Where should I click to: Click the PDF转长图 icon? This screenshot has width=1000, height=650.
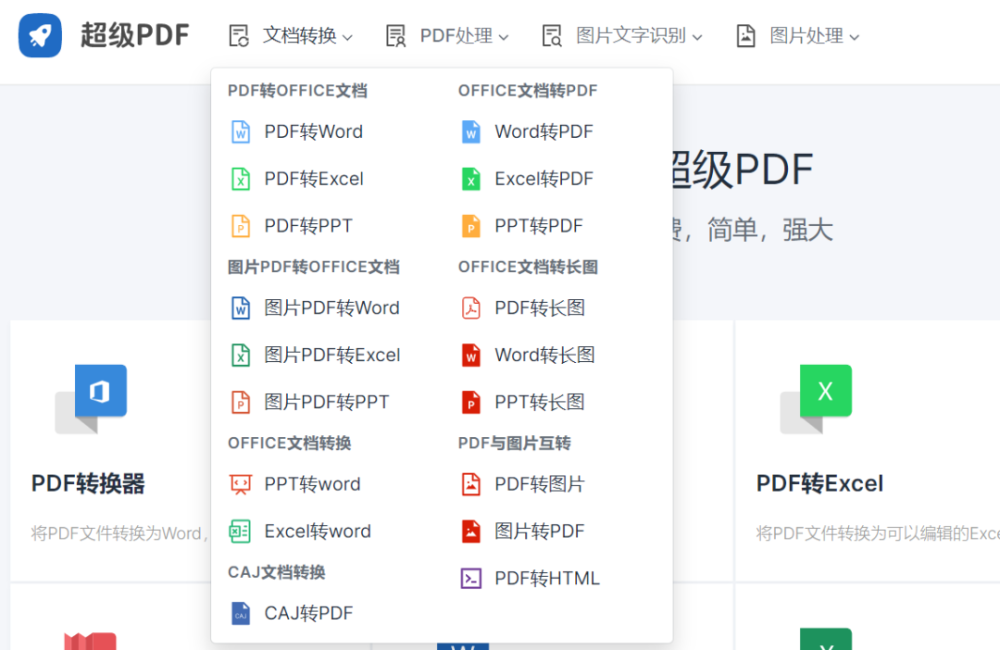point(471,308)
